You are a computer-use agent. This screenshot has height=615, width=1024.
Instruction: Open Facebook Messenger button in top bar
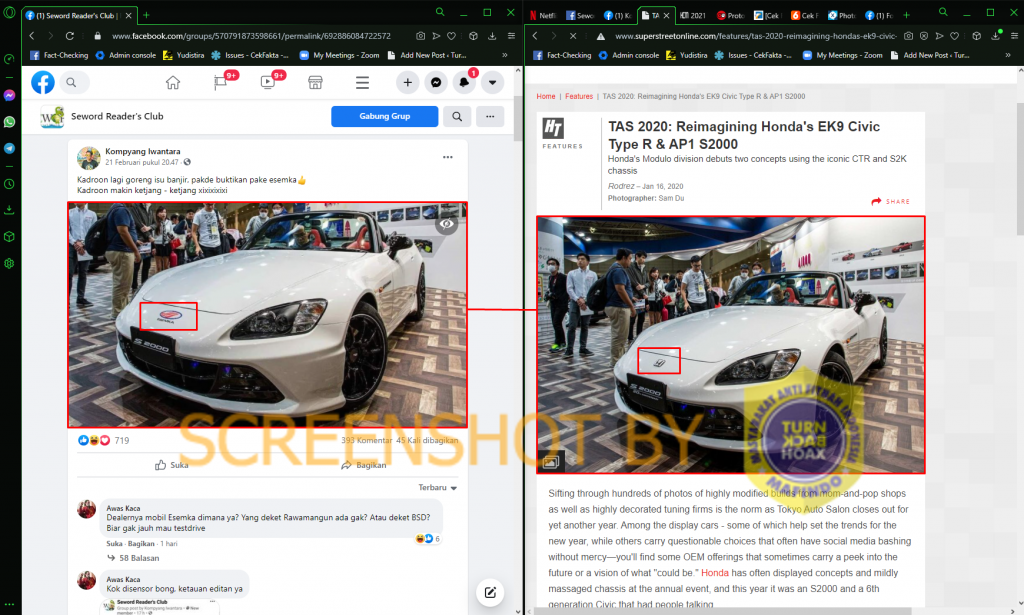(x=436, y=82)
